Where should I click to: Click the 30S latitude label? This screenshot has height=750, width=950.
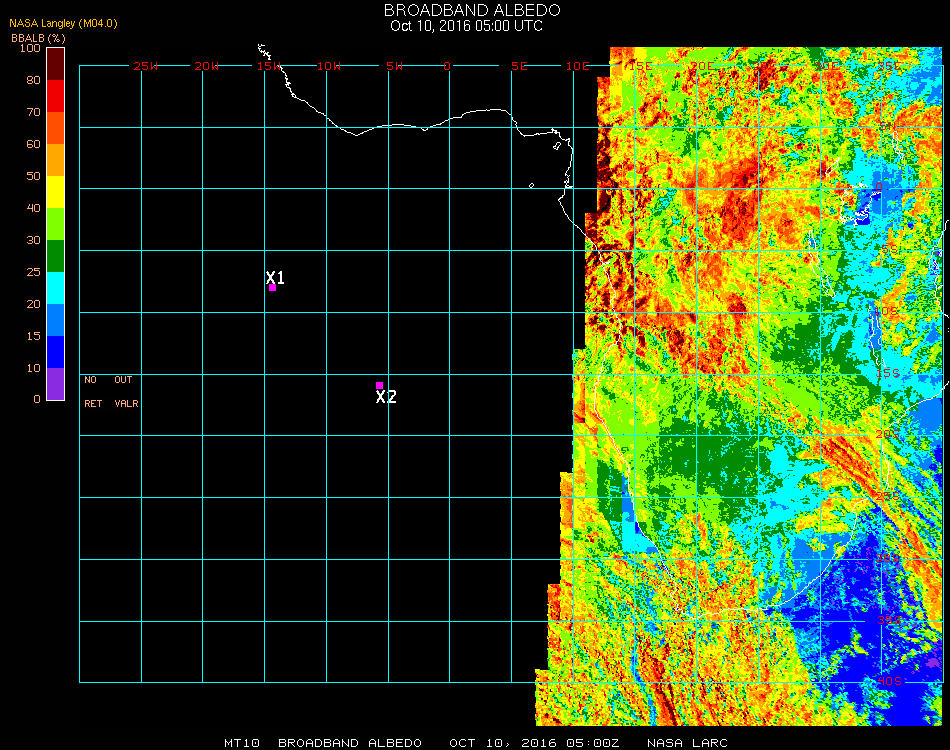coord(888,558)
